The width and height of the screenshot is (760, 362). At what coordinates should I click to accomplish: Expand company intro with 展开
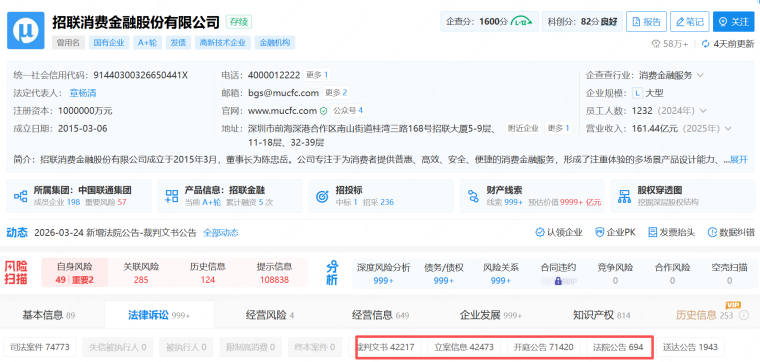[739, 159]
